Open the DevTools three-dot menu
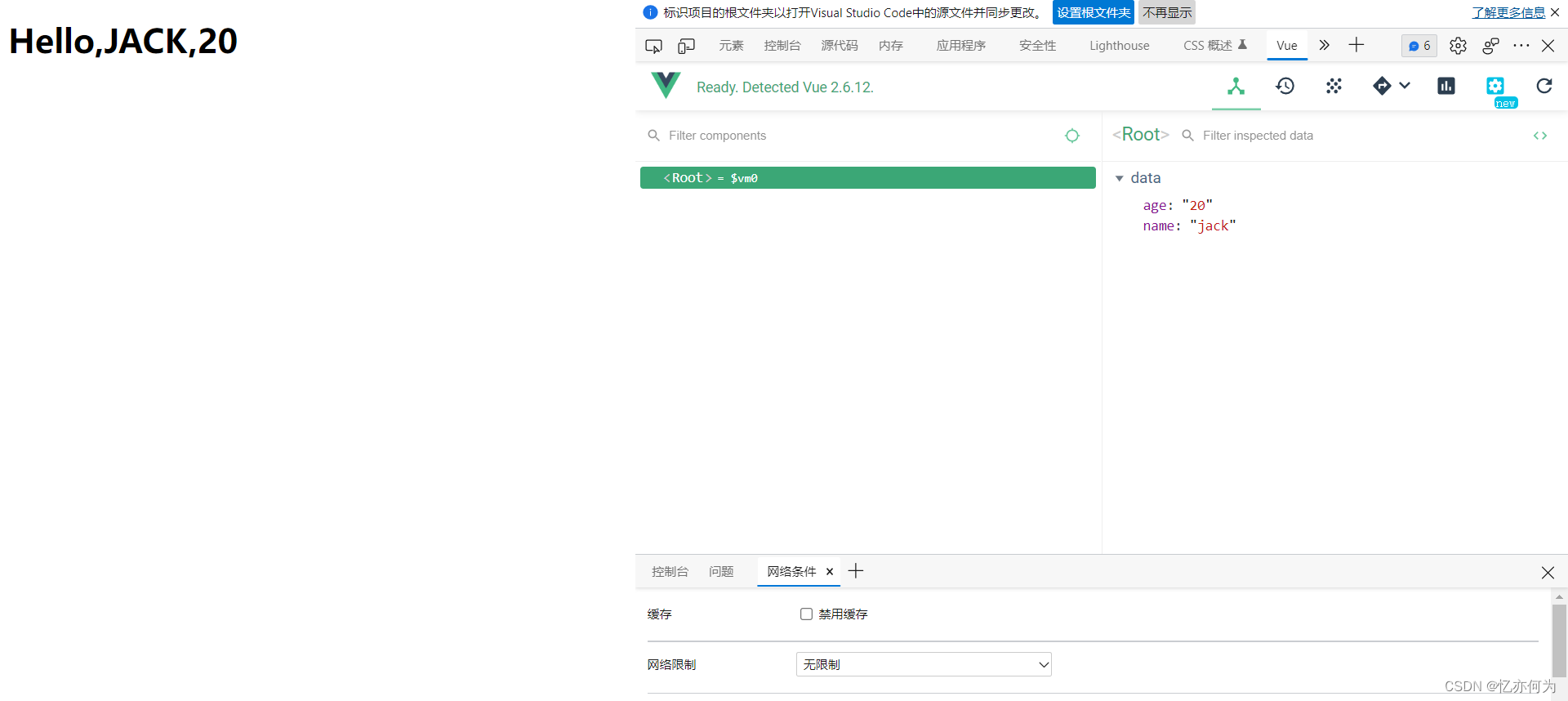 coord(1521,46)
